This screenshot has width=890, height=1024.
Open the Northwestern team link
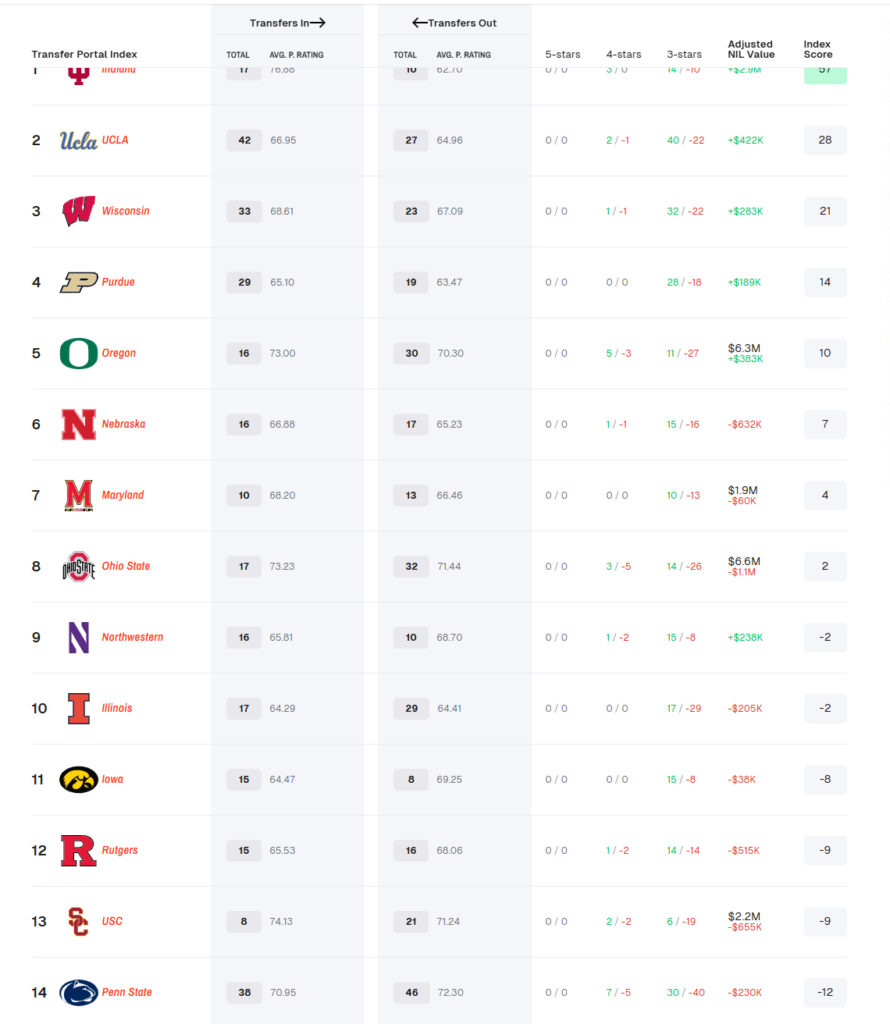(x=132, y=637)
